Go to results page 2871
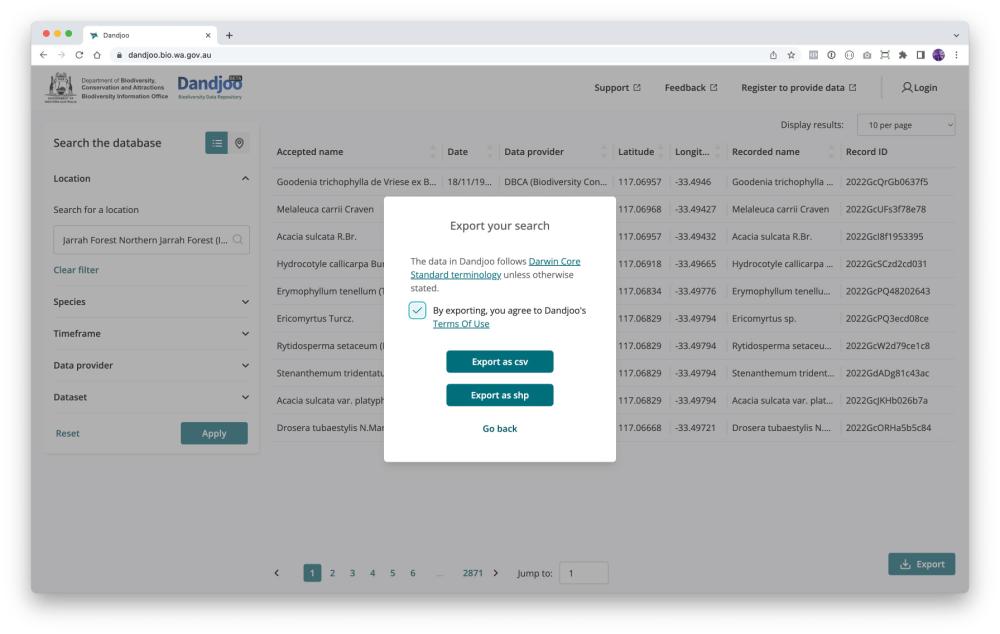The image size is (1000, 634). [473, 573]
